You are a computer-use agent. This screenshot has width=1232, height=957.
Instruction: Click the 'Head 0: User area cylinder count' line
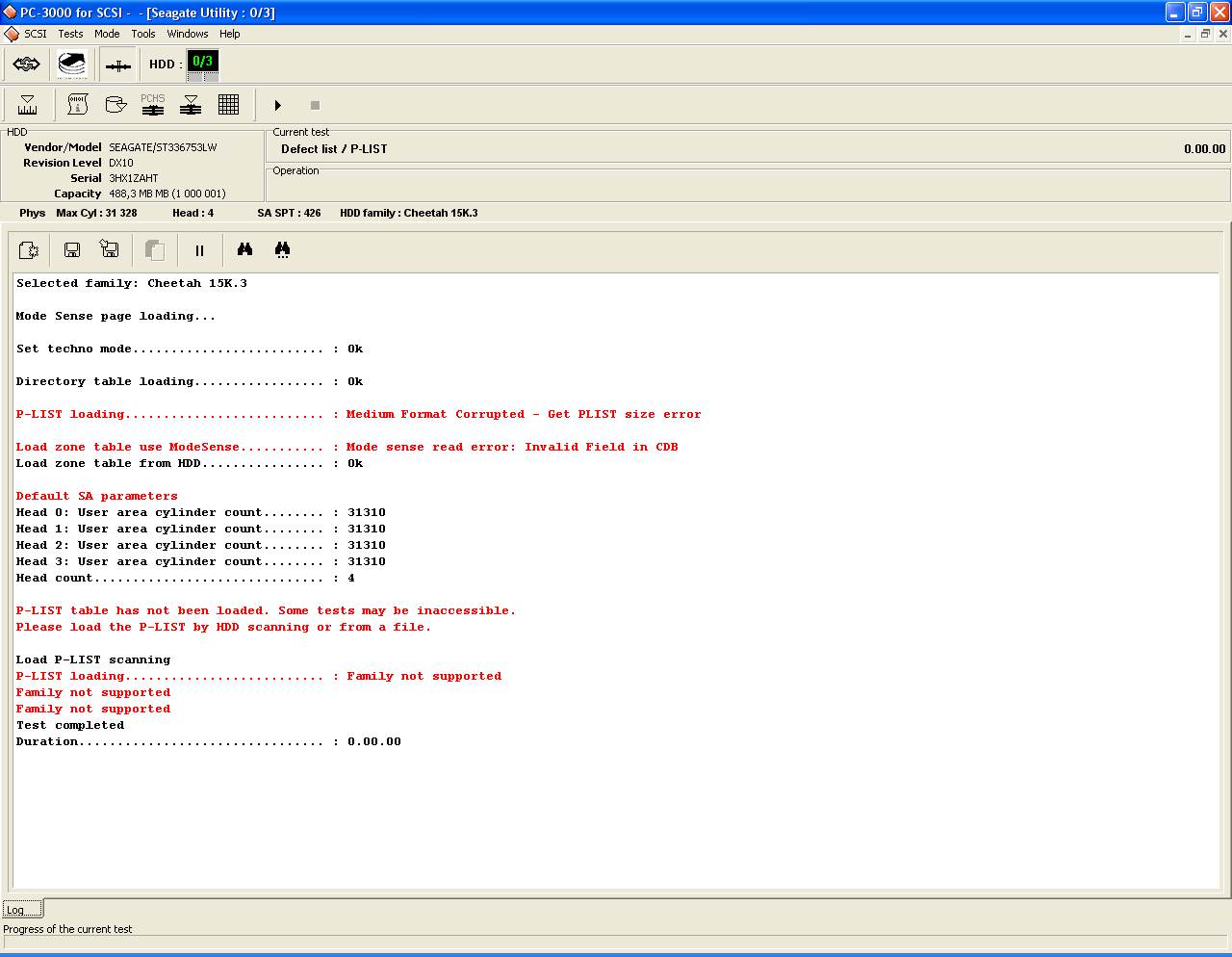coord(201,512)
